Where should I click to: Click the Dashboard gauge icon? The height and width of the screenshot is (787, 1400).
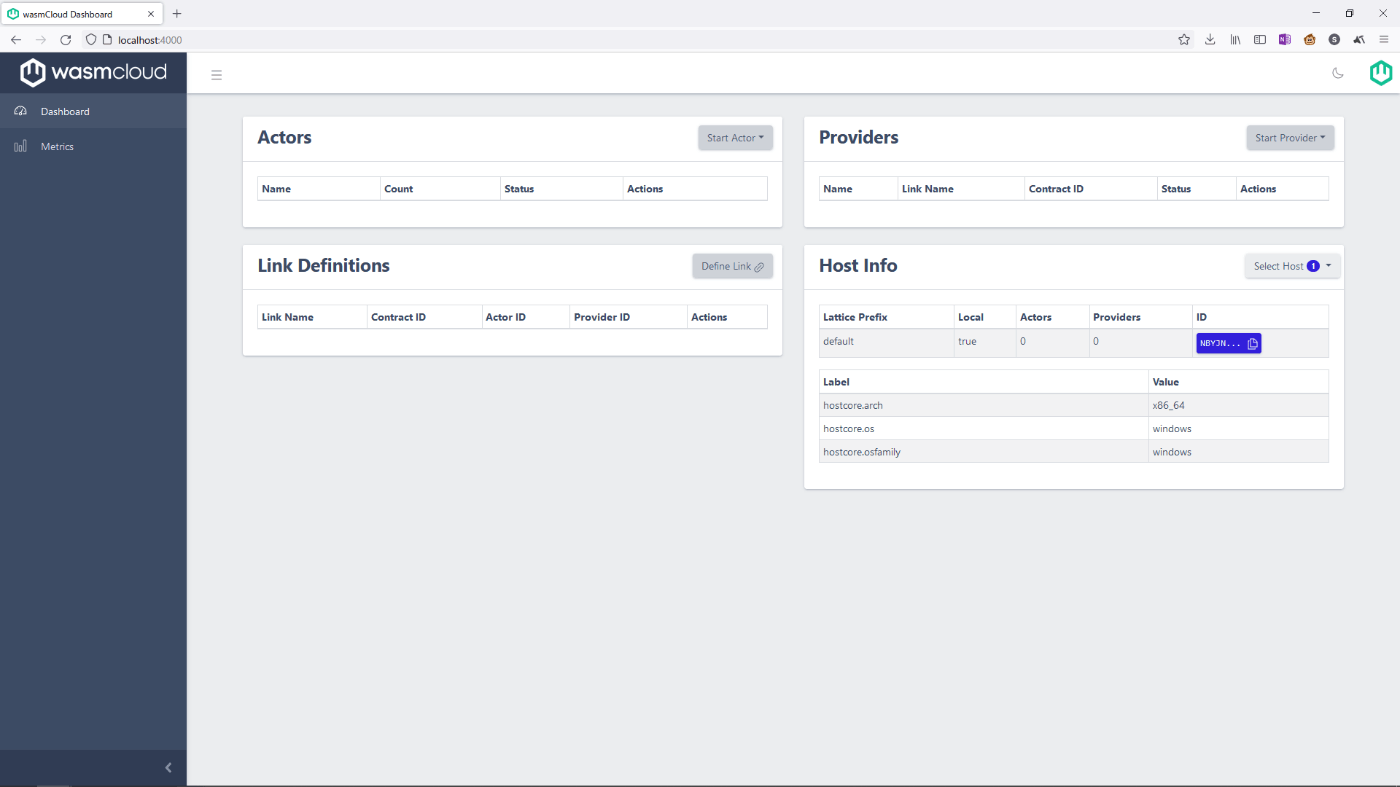pyautogui.click(x=21, y=111)
